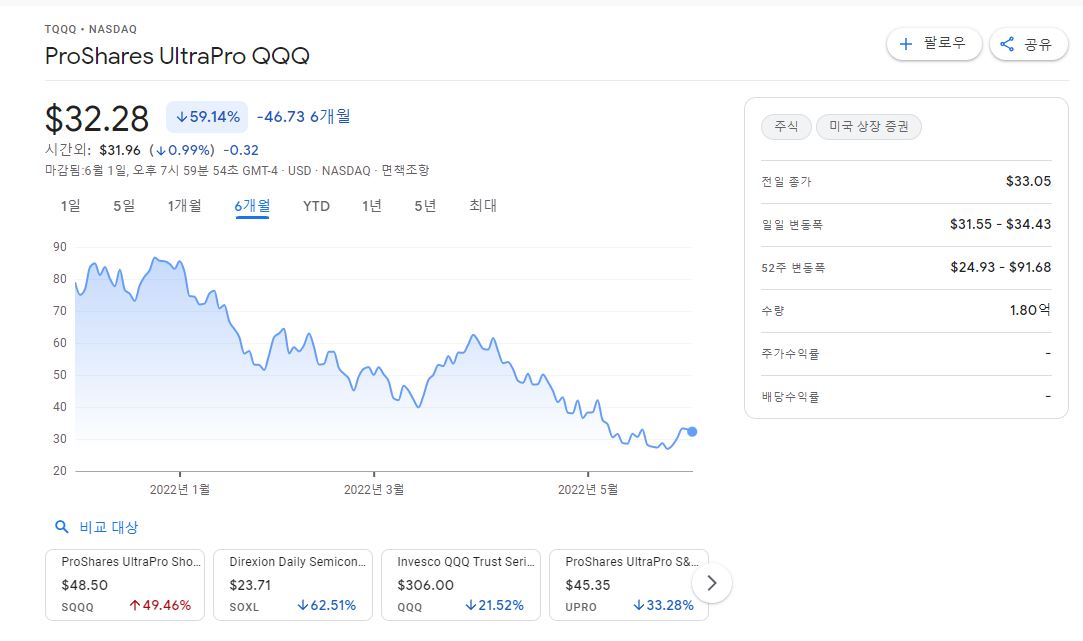Click the $32.28 current price
1083x641 pixels.
pos(97,119)
